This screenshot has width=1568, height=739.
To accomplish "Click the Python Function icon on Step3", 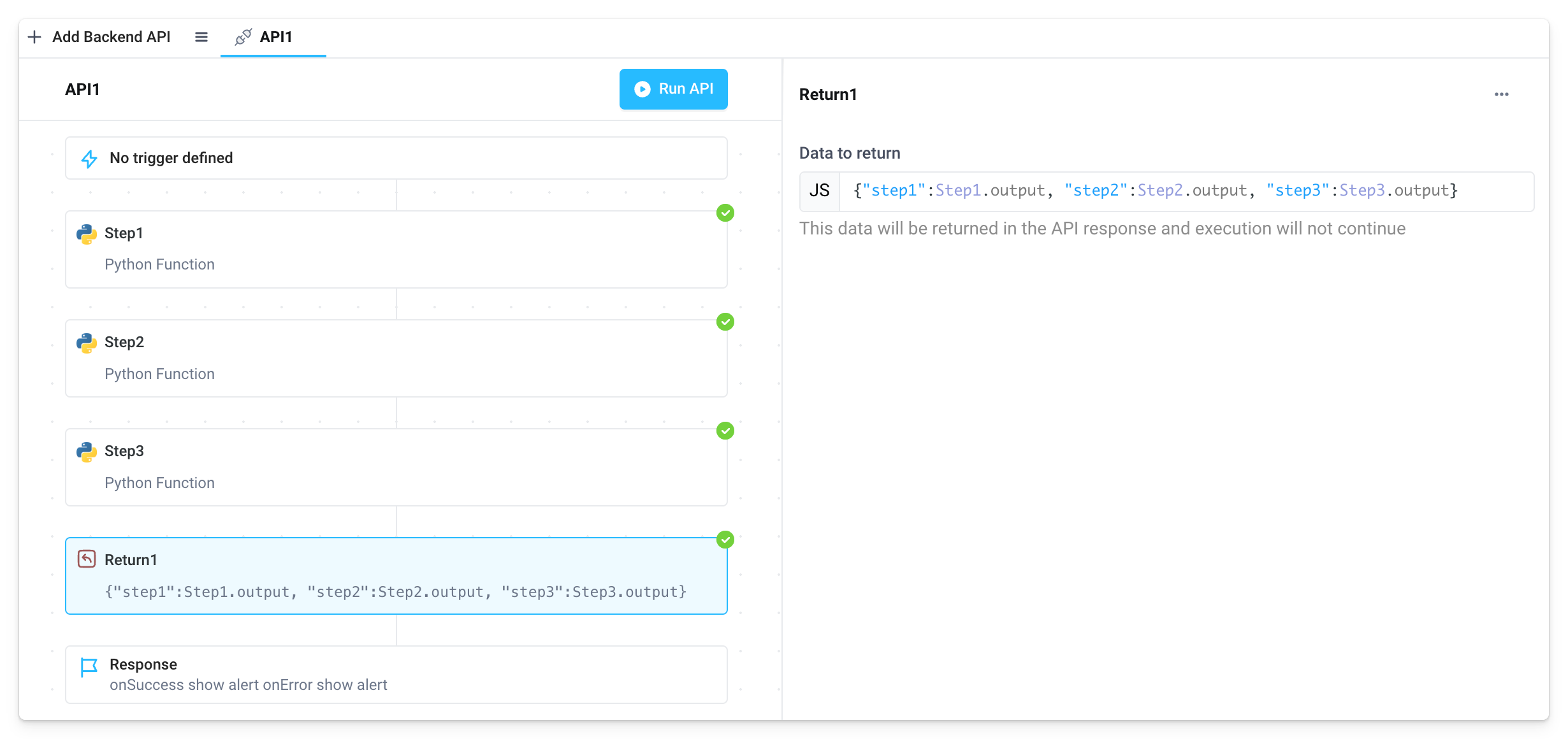I will click(x=87, y=452).
